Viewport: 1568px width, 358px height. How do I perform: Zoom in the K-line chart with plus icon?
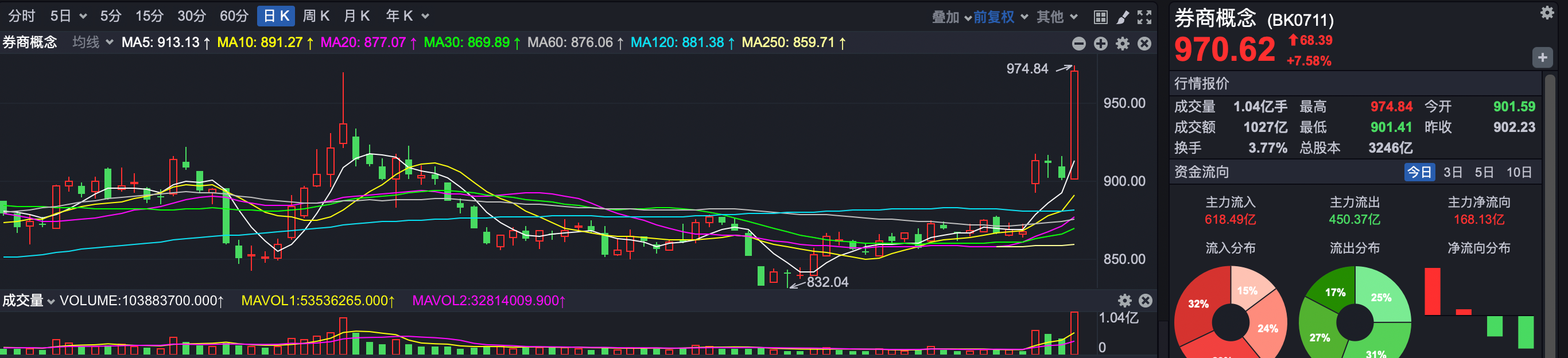pos(1100,43)
